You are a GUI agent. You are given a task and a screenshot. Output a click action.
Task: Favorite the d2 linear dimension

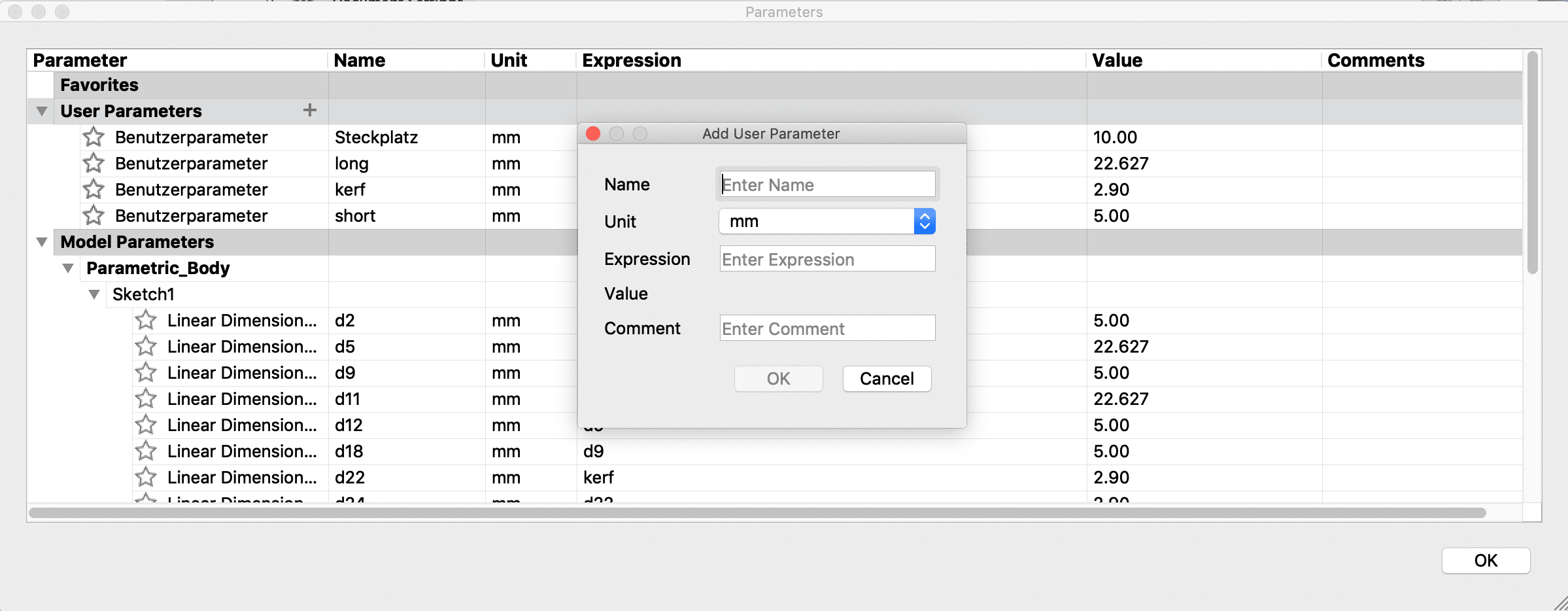[x=146, y=320]
